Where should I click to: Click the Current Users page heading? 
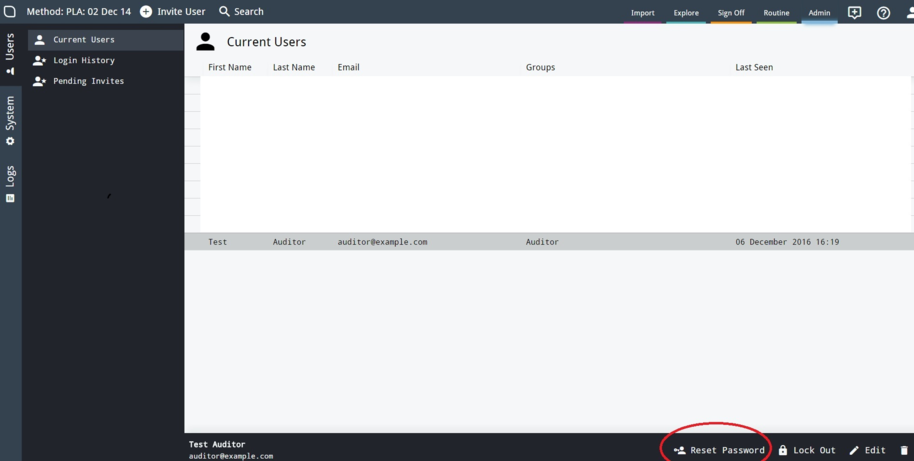click(266, 42)
